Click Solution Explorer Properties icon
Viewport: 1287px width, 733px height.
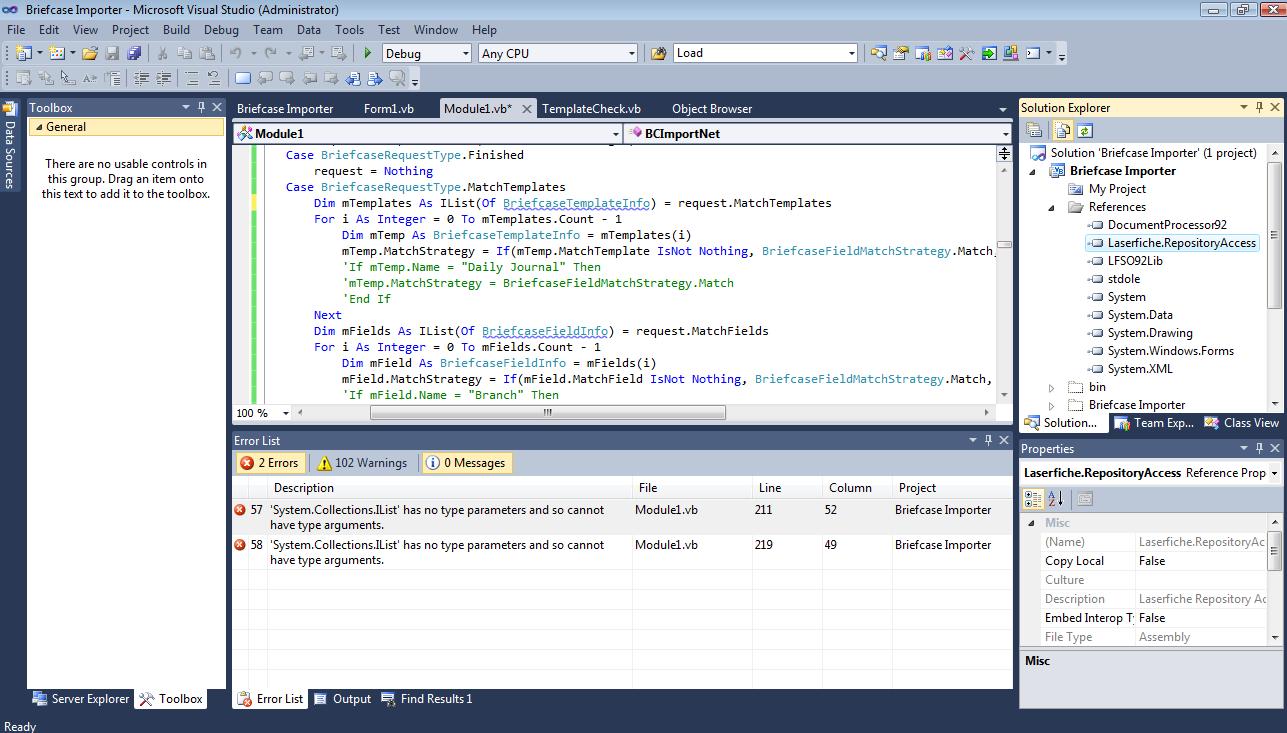(1035, 130)
